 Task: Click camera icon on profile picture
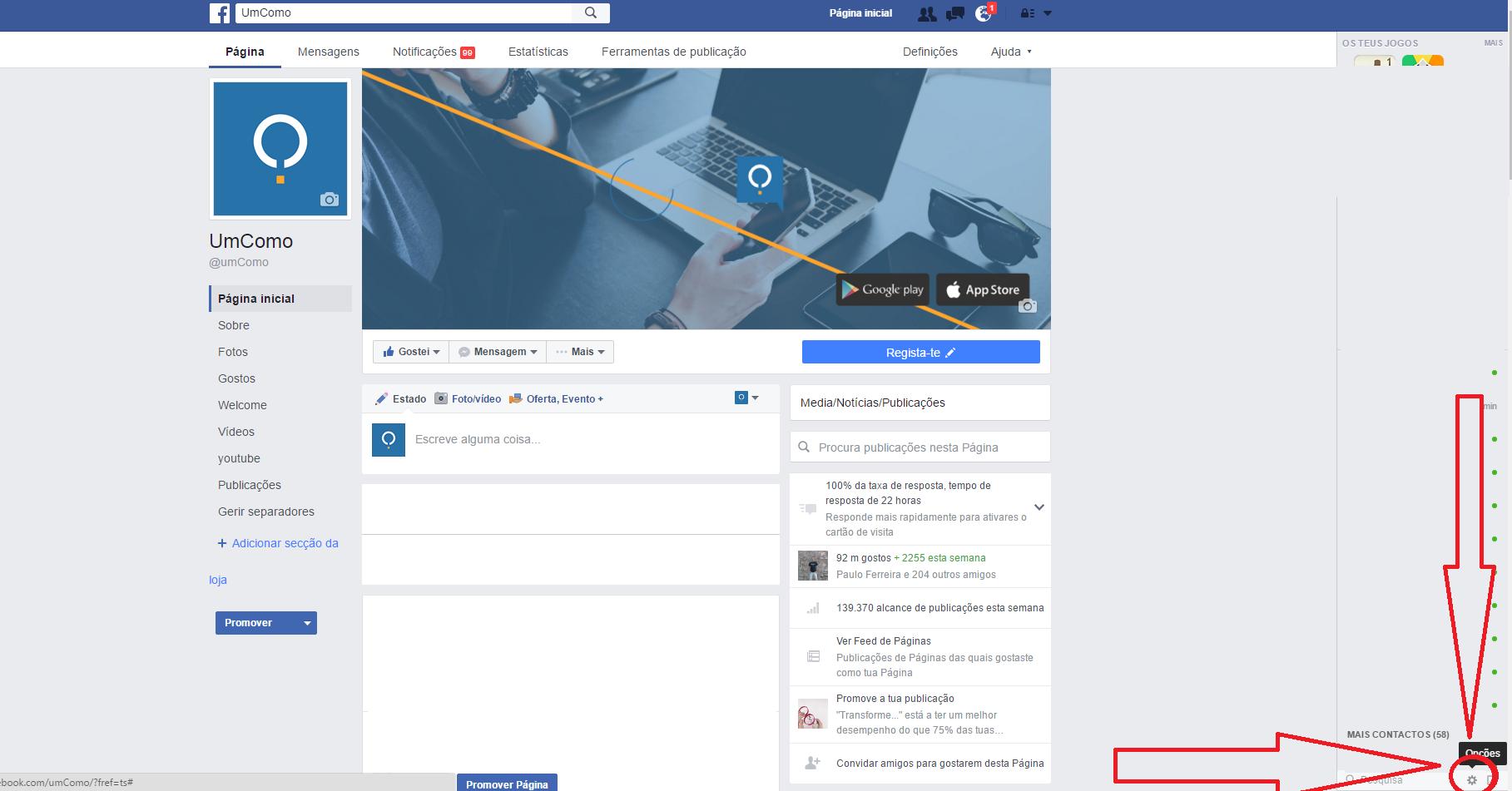[330, 200]
